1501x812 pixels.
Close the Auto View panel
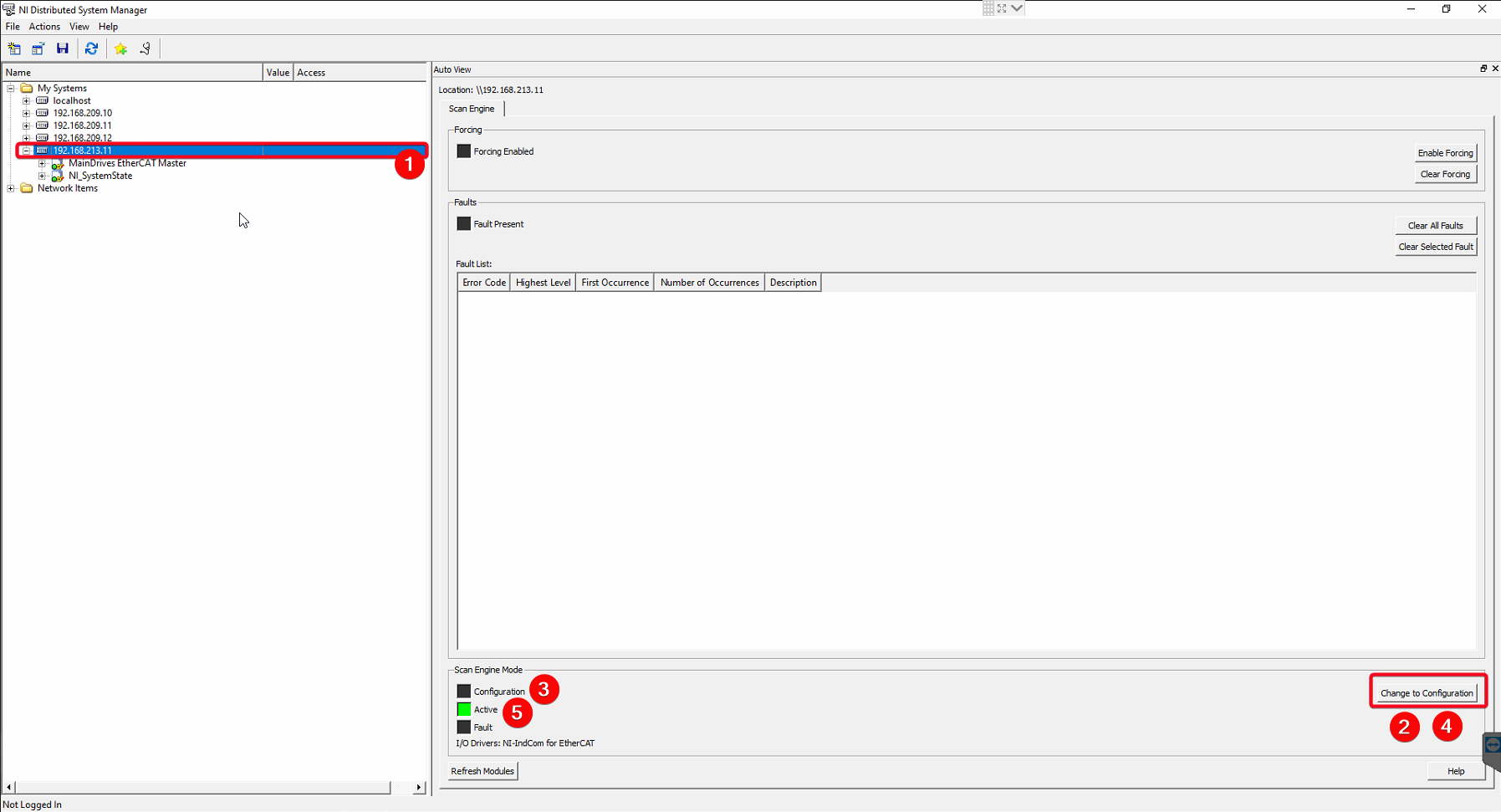(1495, 69)
